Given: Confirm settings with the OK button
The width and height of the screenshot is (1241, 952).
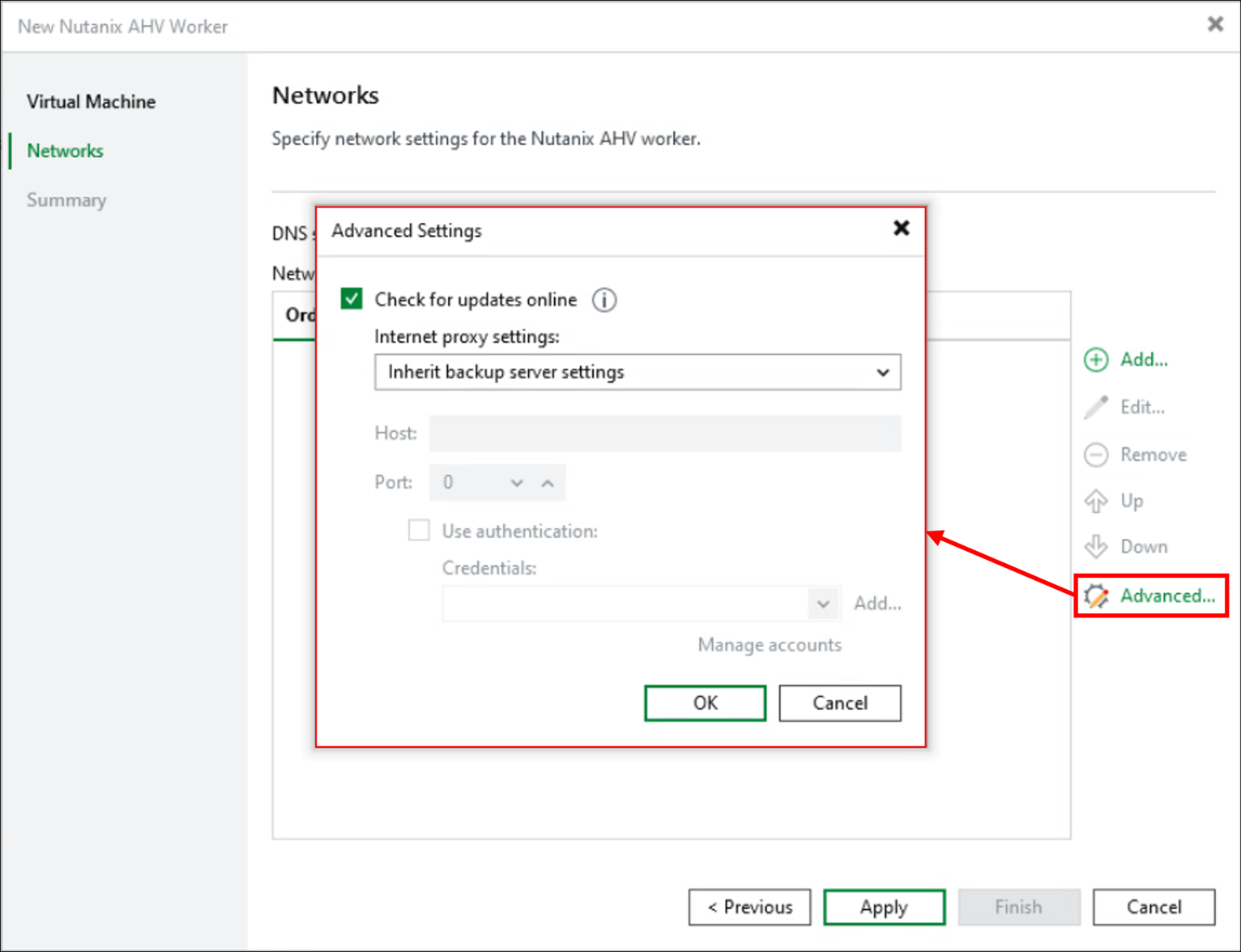Looking at the screenshot, I should (704, 702).
